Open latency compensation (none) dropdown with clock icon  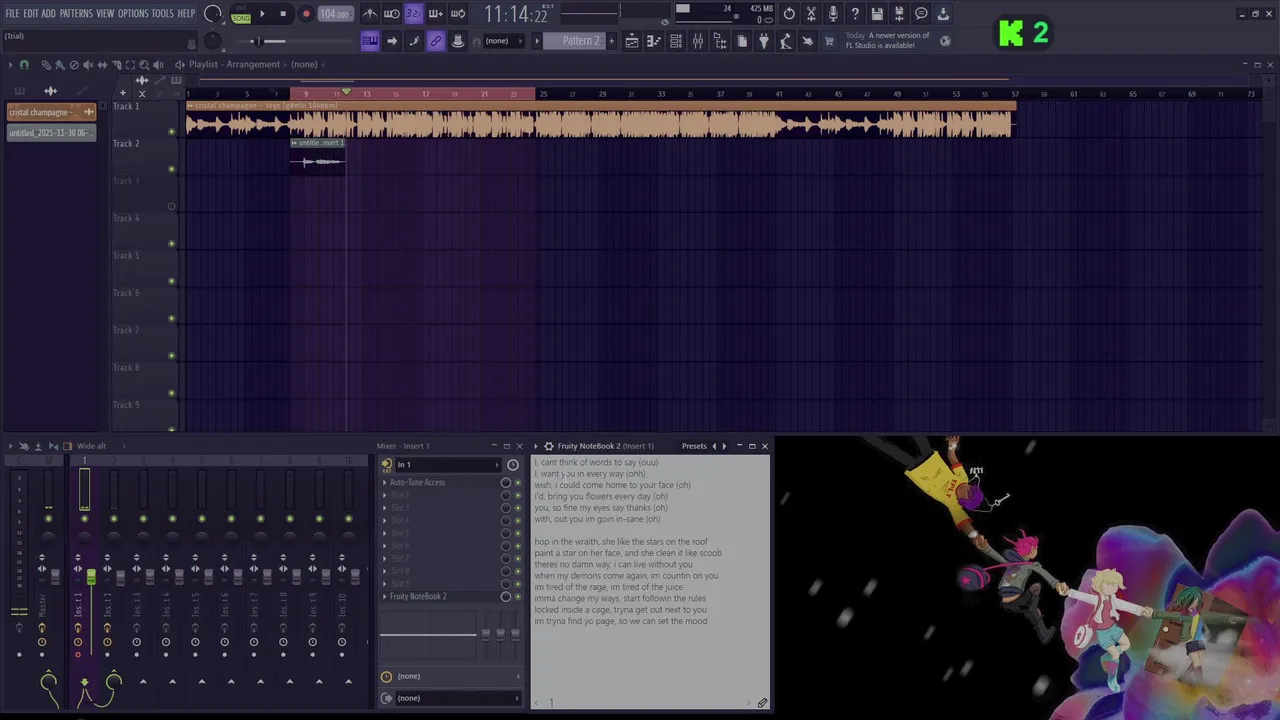point(452,676)
